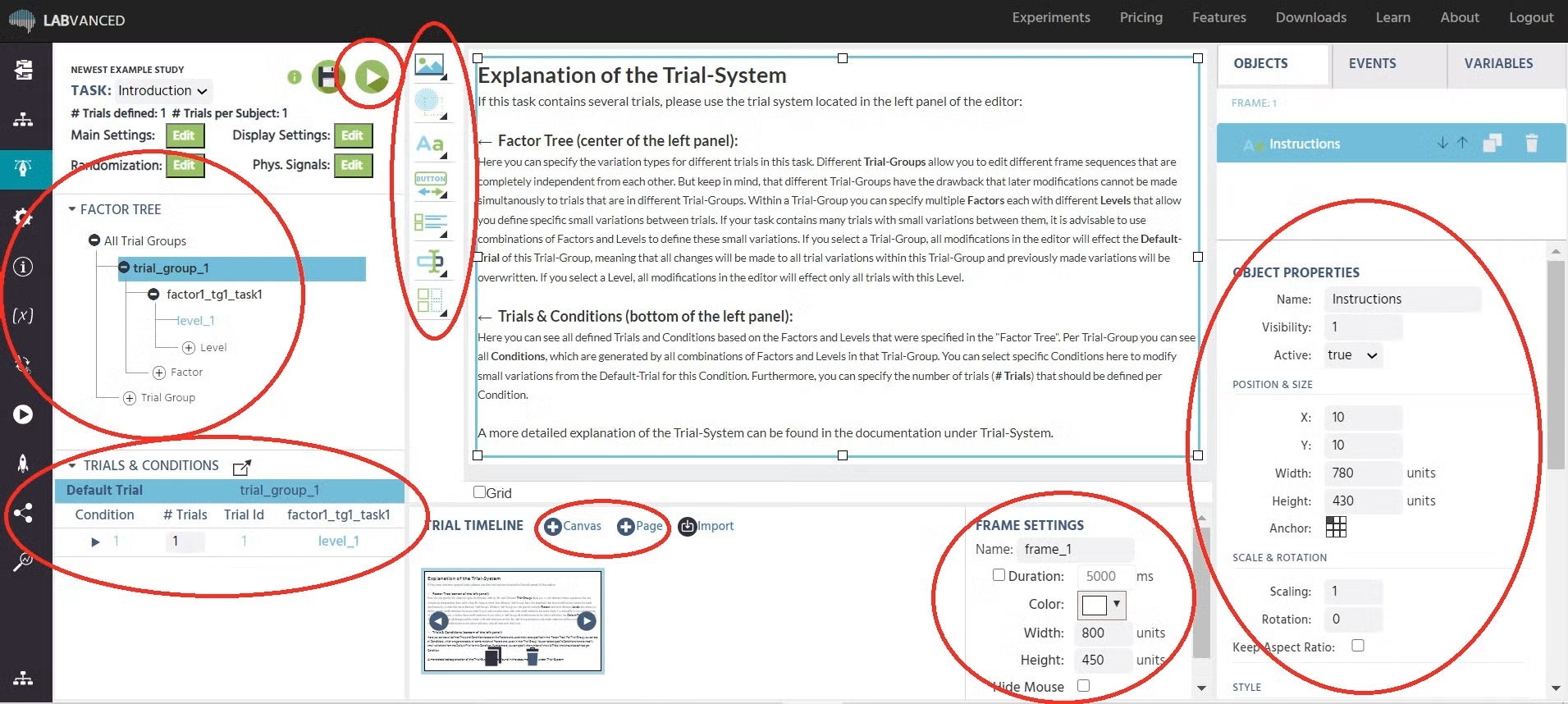Add a grid/matrix layout element

tap(430, 301)
